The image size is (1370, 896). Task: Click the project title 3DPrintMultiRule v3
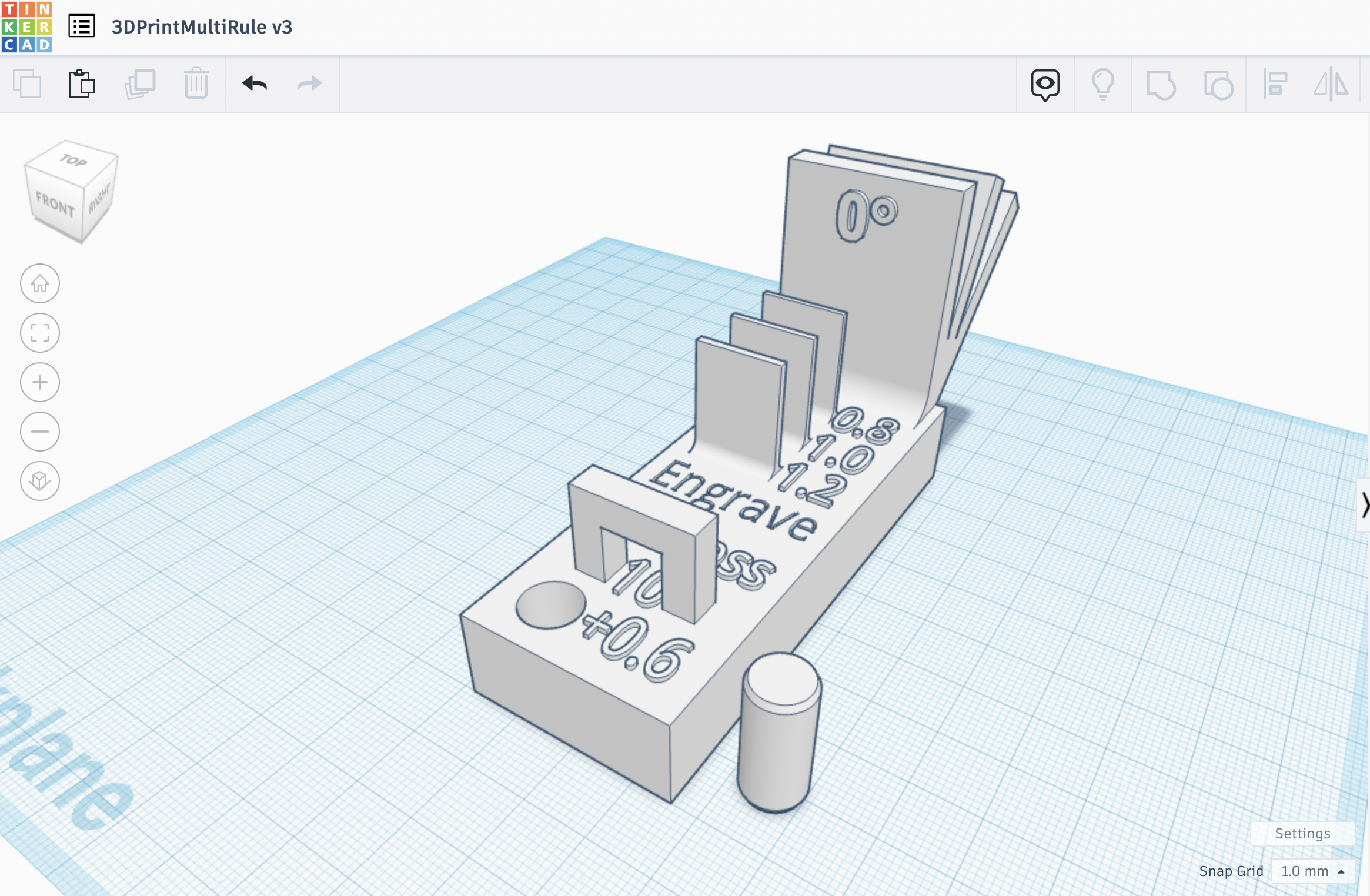[202, 27]
